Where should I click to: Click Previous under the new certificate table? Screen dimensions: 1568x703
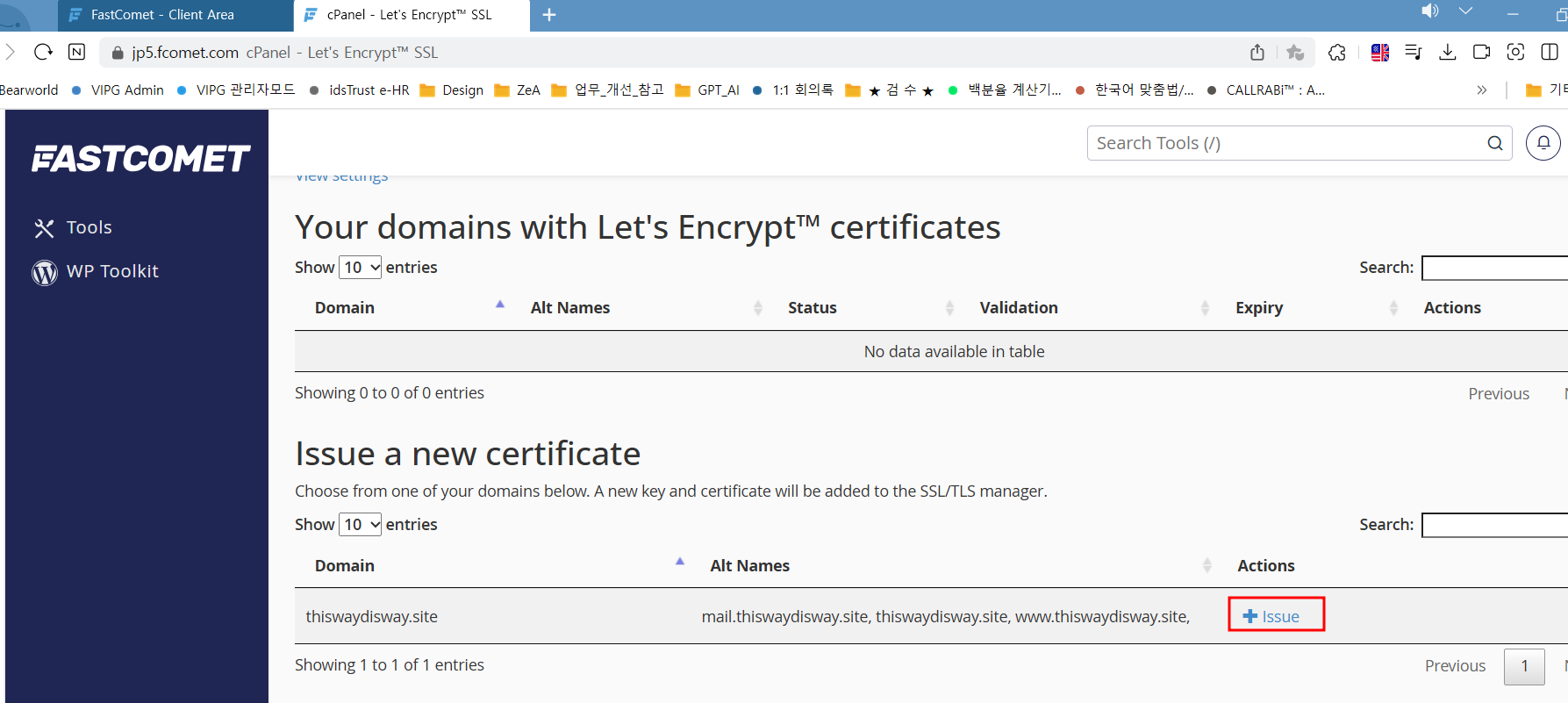point(1455,666)
